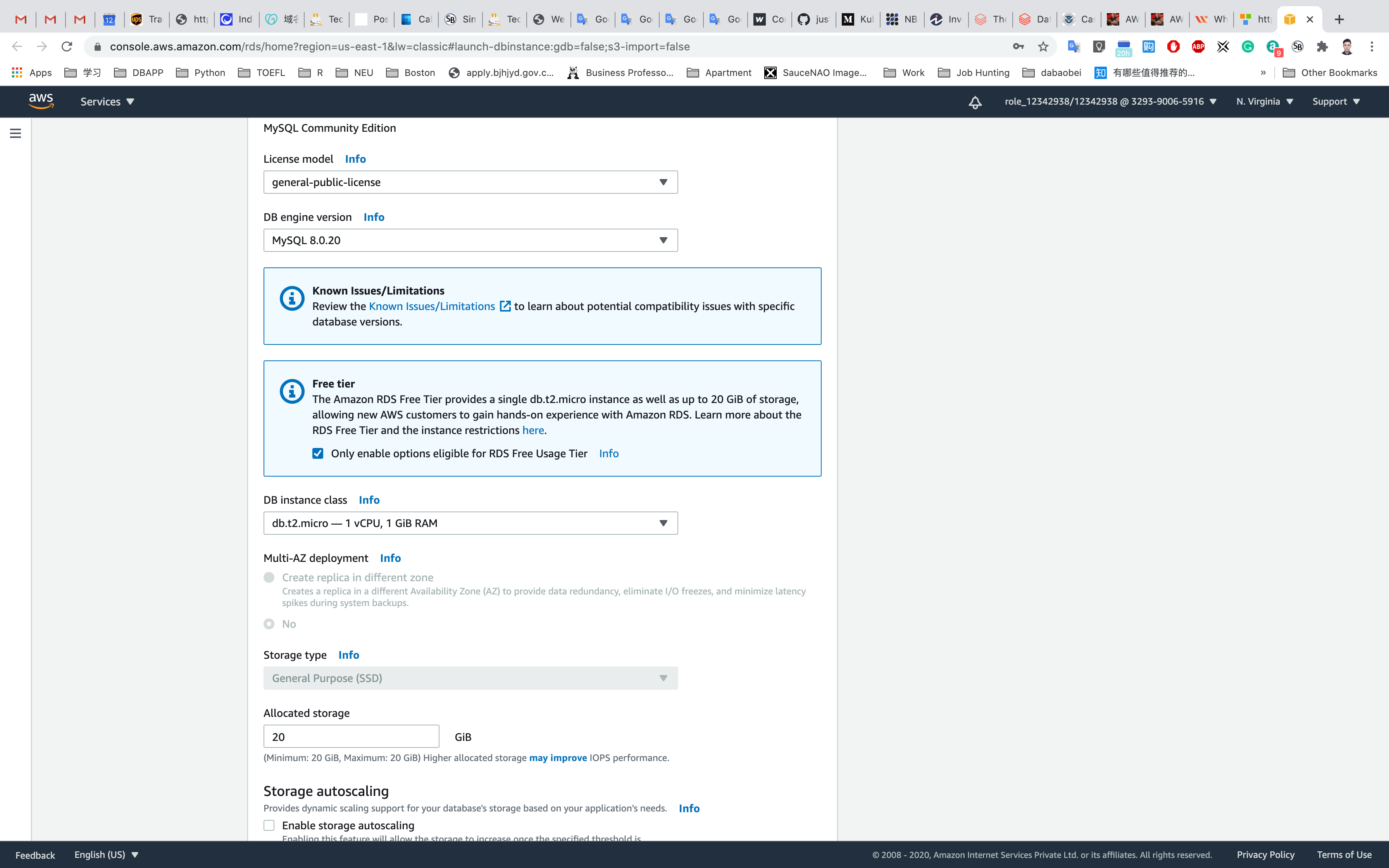Expand the DB engine version dropdown
Image resolution: width=1389 pixels, height=868 pixels.
(470, 240)
